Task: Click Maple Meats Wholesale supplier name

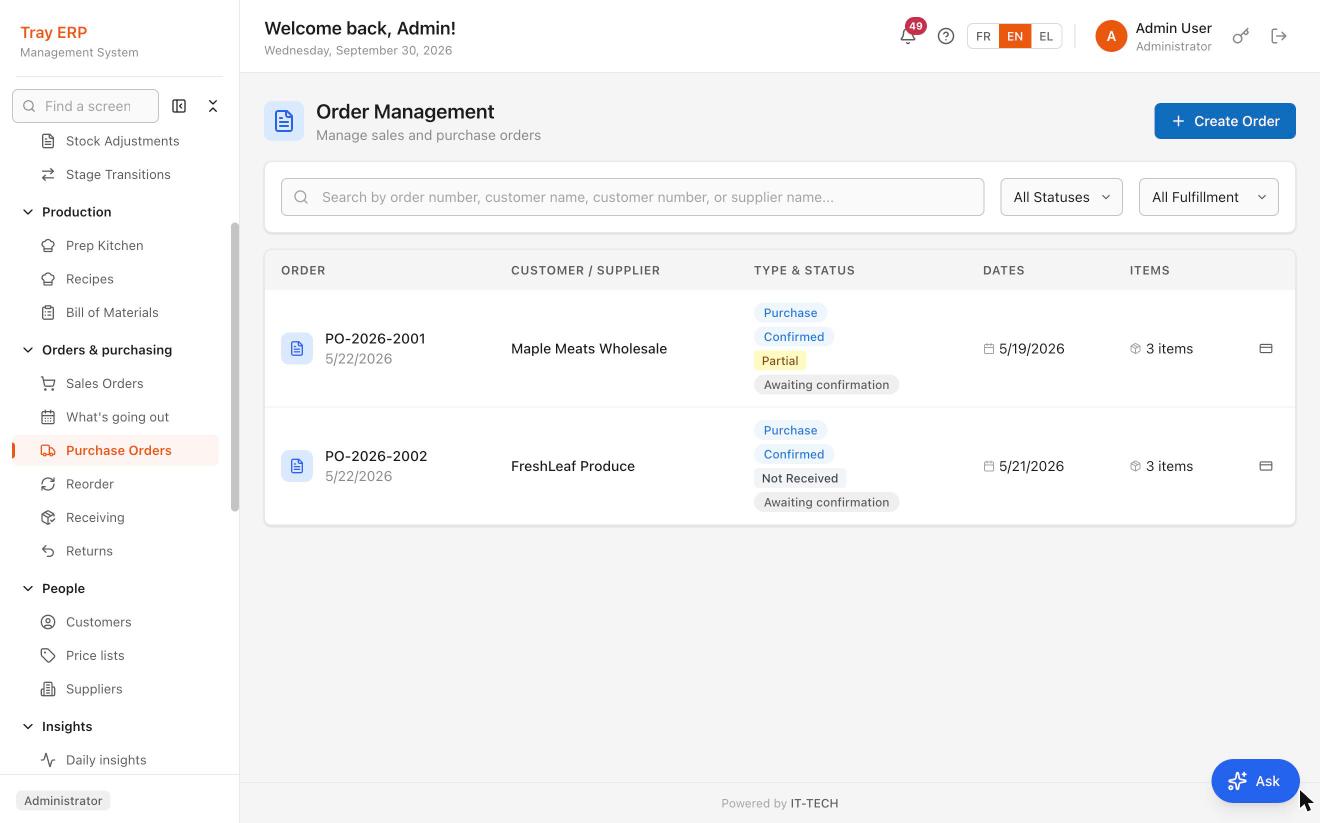Action: coord(589,349)
